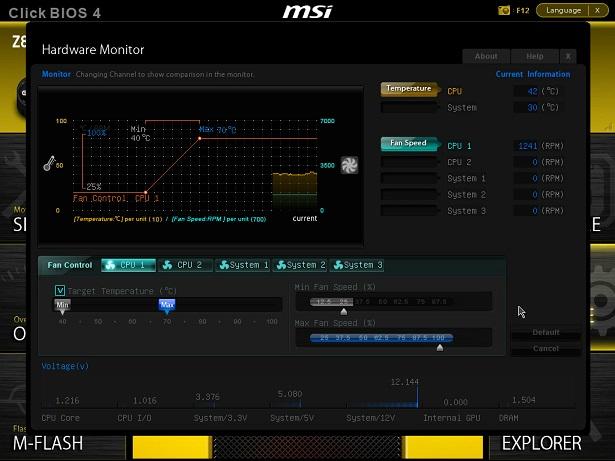Click the CPU 1 fan speed 1241 RPM
This screenshot has height=461, width=615.
[527, 146]
